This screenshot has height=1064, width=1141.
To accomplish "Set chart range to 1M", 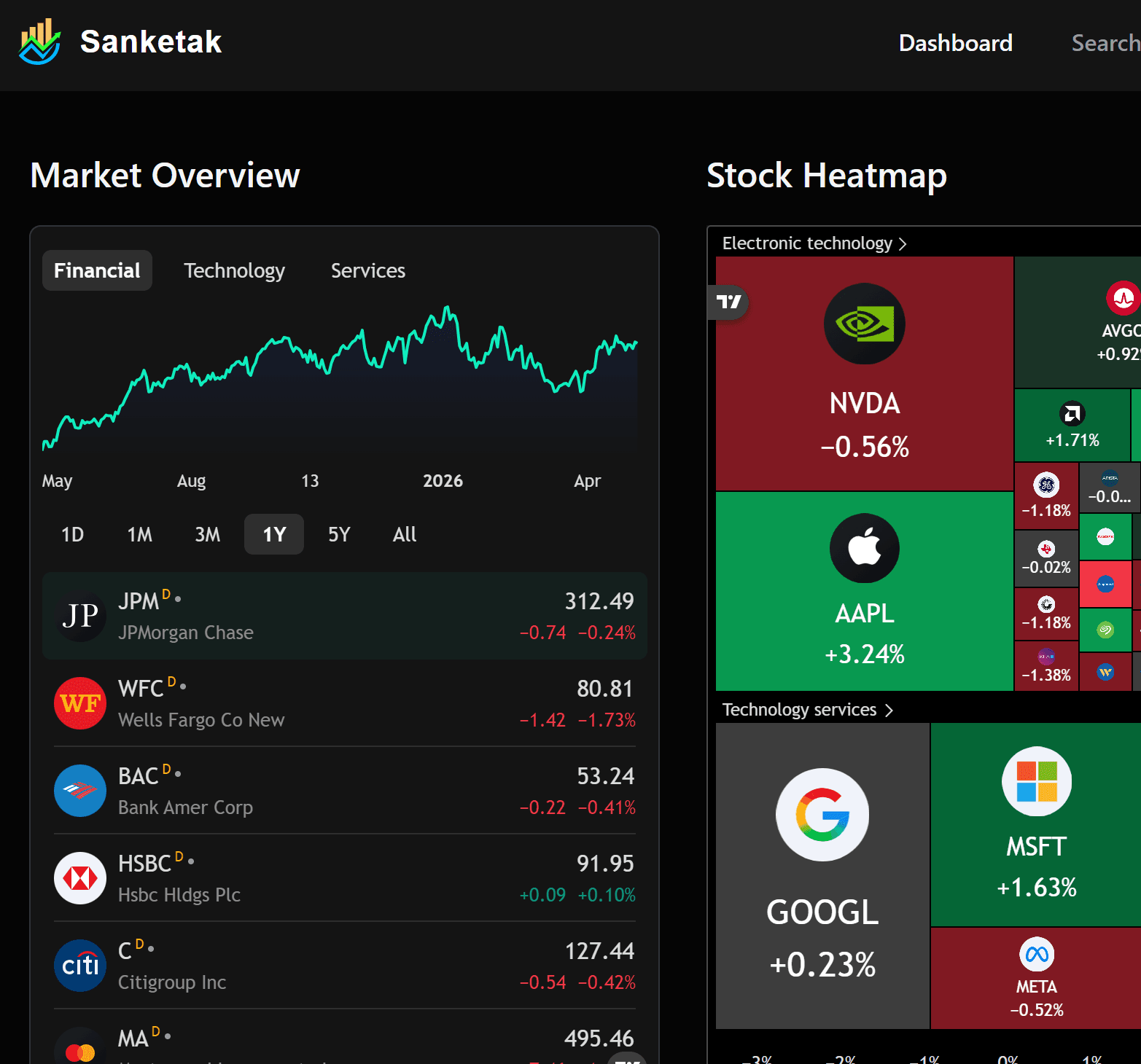I will (139, 534).
